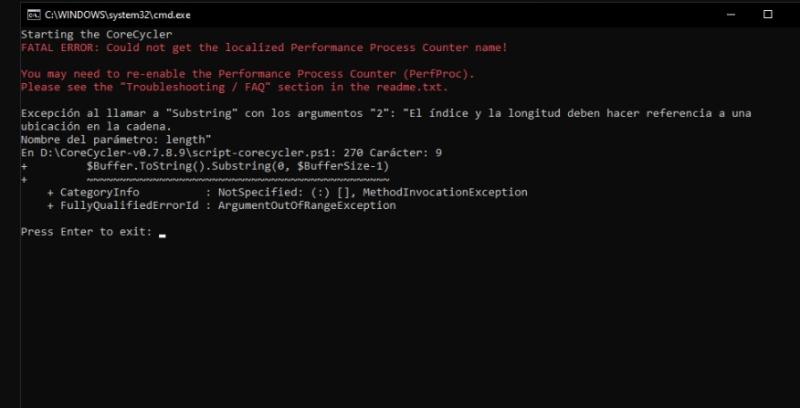The height and width of the screenshot is (408, 800).
Task: Click the script-corecycler.ps1 file path line
Action: tap(231, 152)
